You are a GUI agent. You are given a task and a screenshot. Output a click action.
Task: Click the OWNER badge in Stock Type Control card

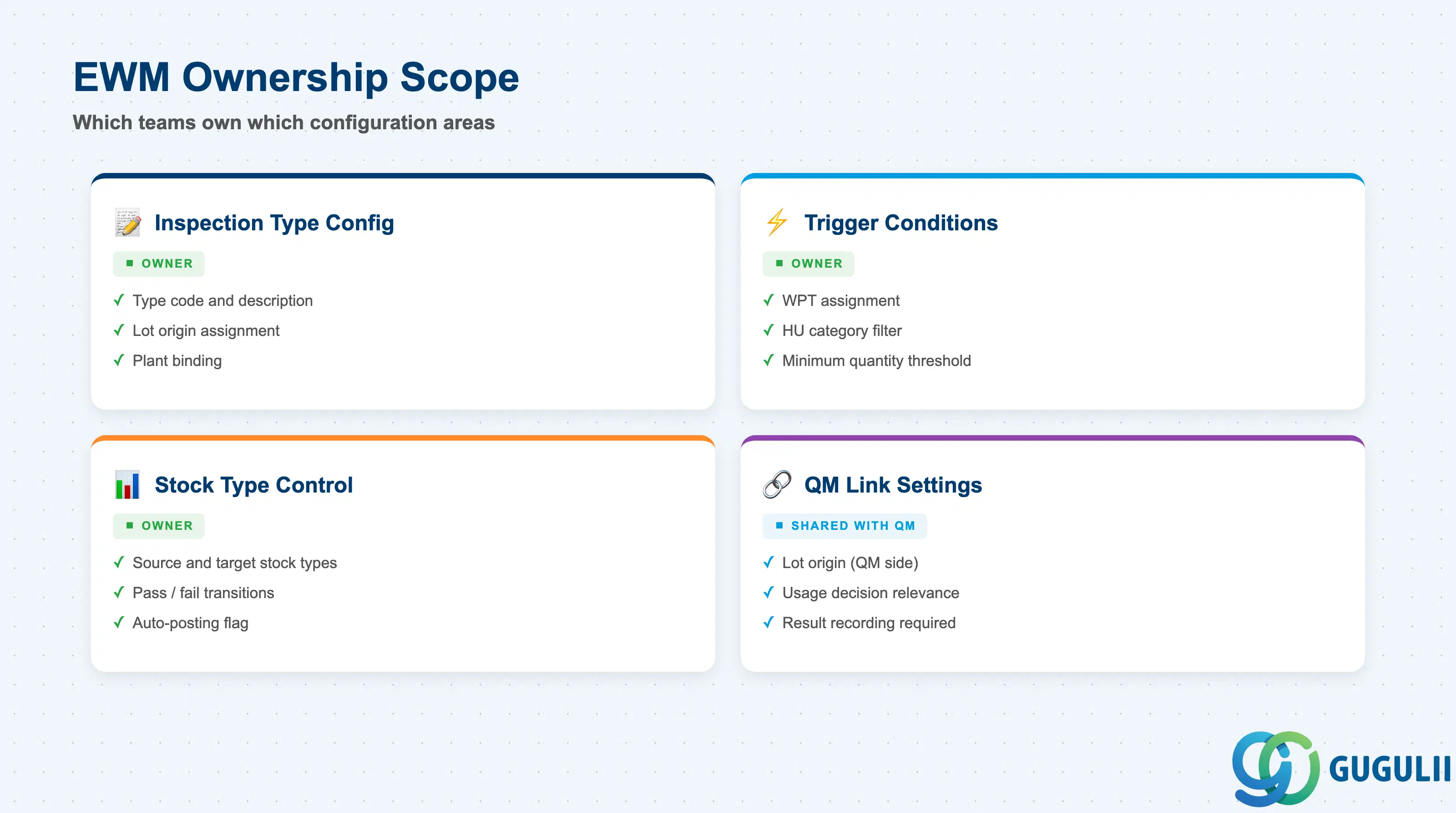pyautogui.click(x=159, y=526)
